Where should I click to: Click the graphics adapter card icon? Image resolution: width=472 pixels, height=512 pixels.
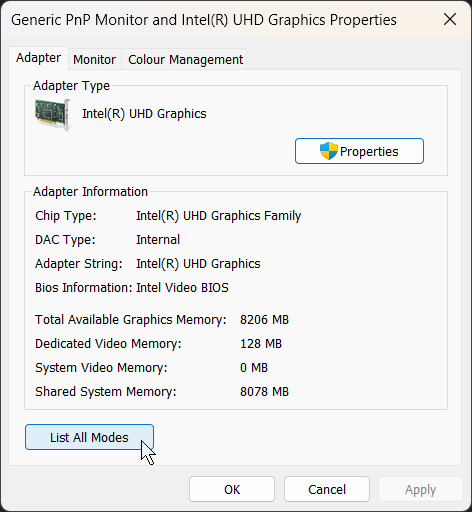(53, 114)
